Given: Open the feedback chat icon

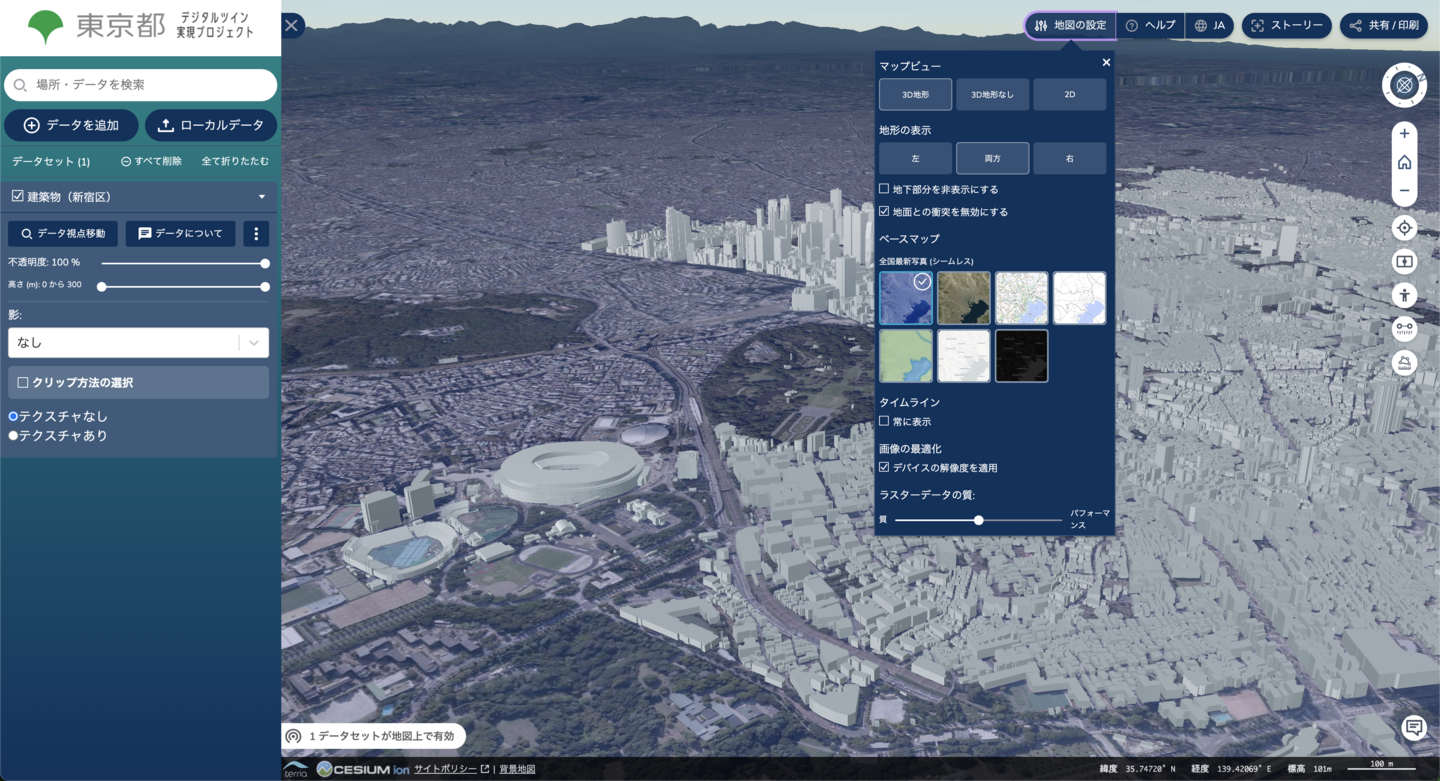Looking at the screenshot, I should click(x=1414, y=728).
